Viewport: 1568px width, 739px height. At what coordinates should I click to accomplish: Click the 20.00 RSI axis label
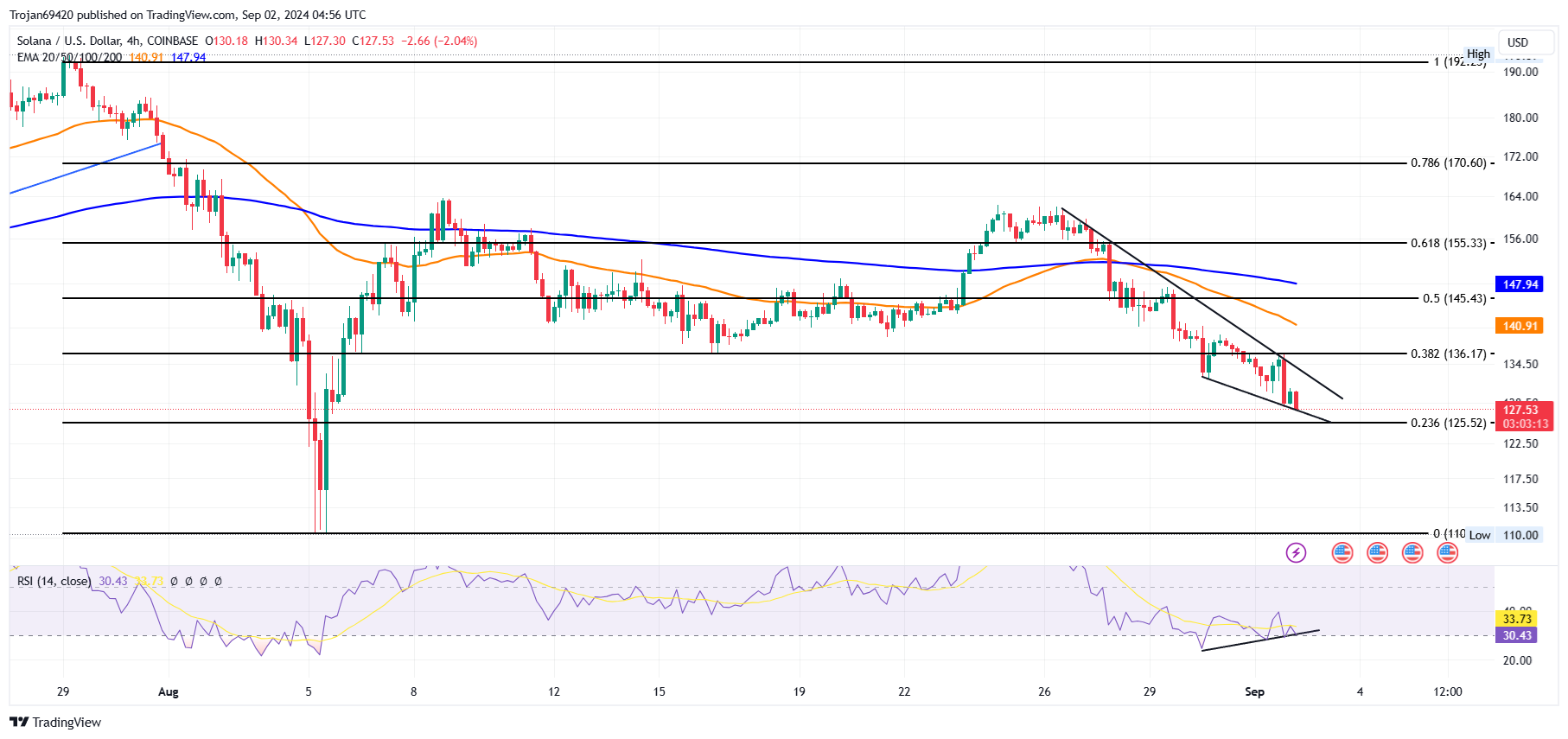click(x=1517, y=660)
